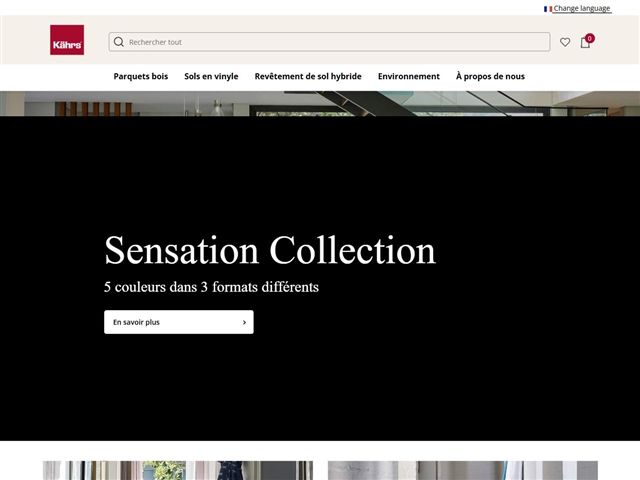Open the wishlist heart icon
640x480 pixels.
click(565, 42)
